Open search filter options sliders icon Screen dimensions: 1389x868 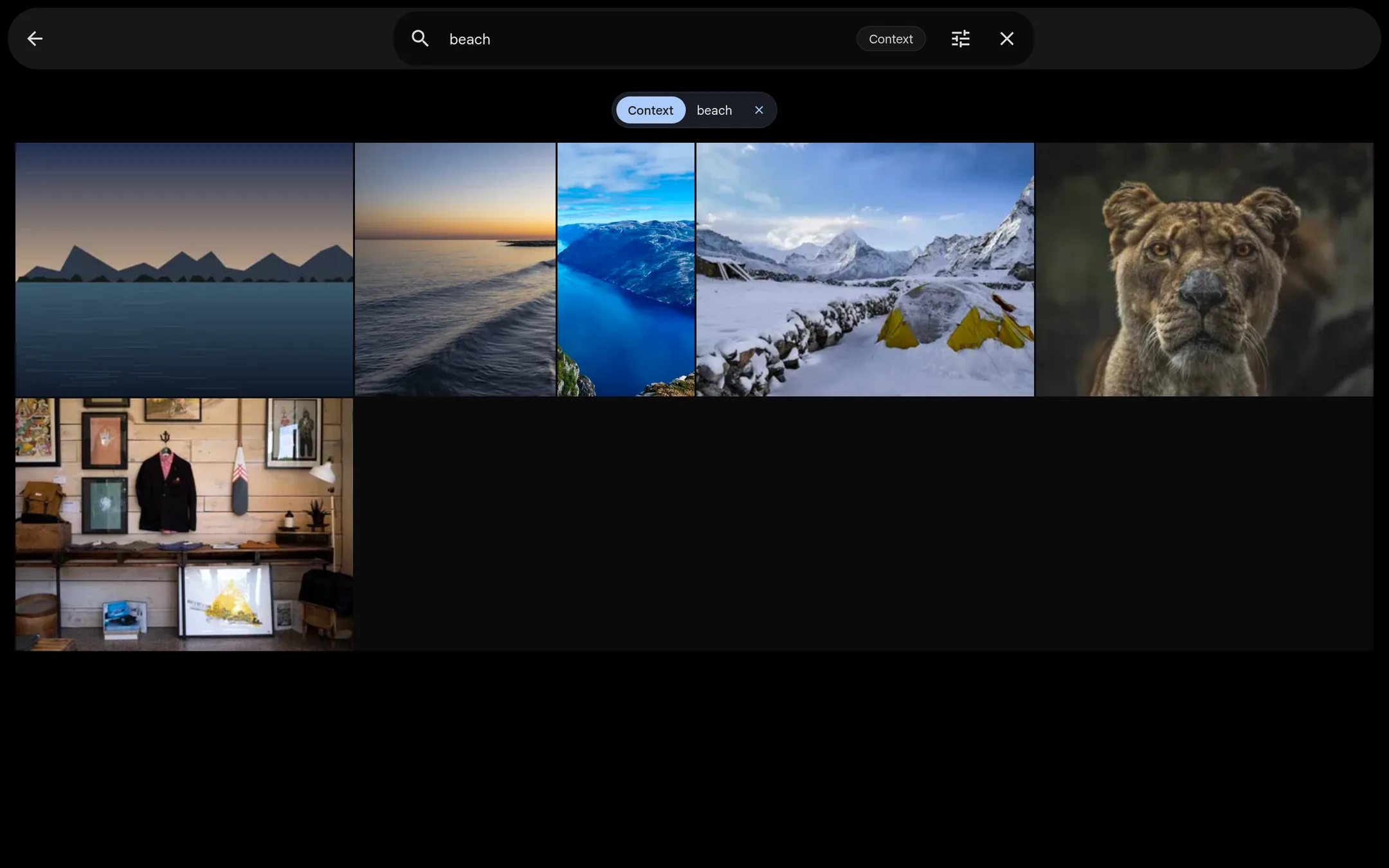tap(960, 39)
